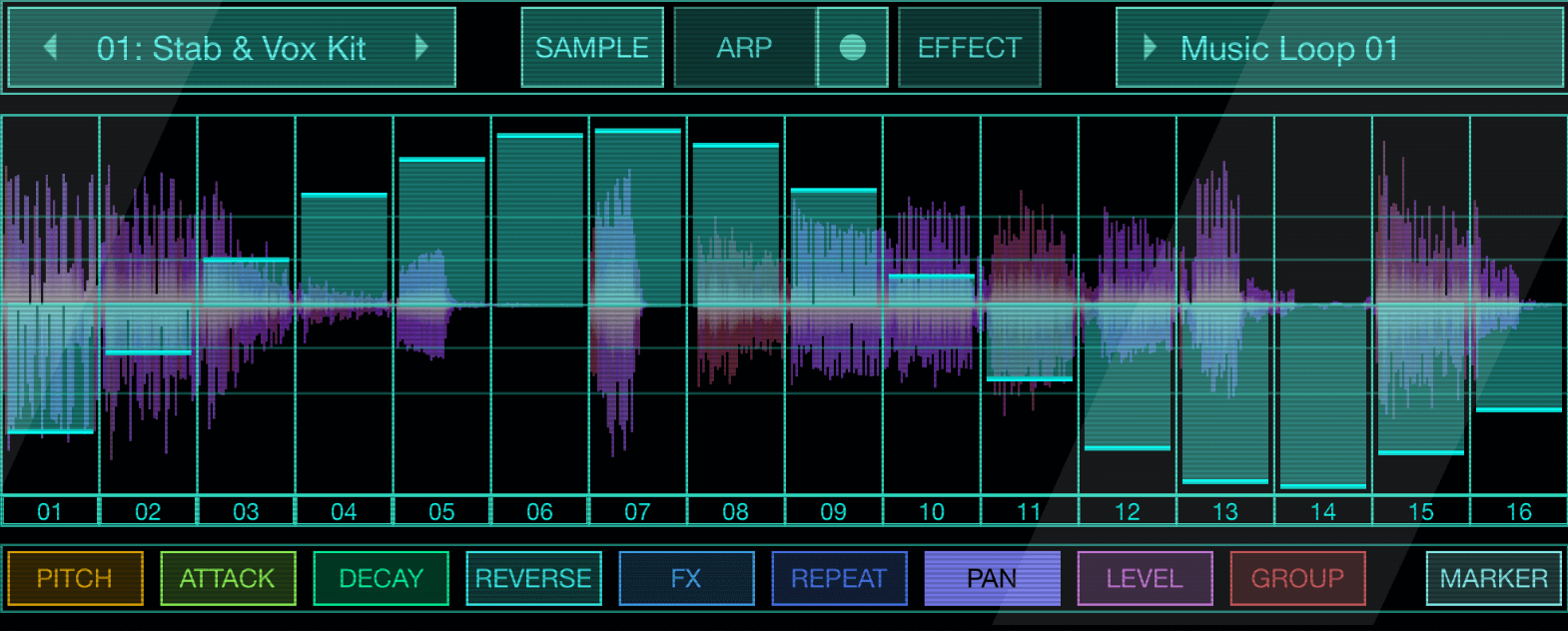Click the MARKER button
Image resolution: width=1568 pixels, height=631 pixels.
tap(1493, 578)
